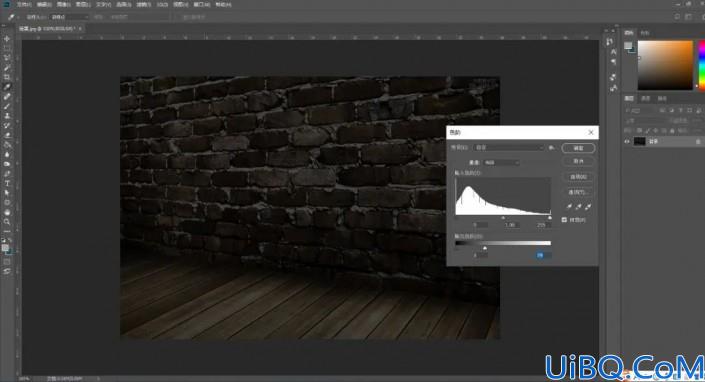
Task: Toggle adjustment layer filter in Layers panel
Action: point(671,110)
